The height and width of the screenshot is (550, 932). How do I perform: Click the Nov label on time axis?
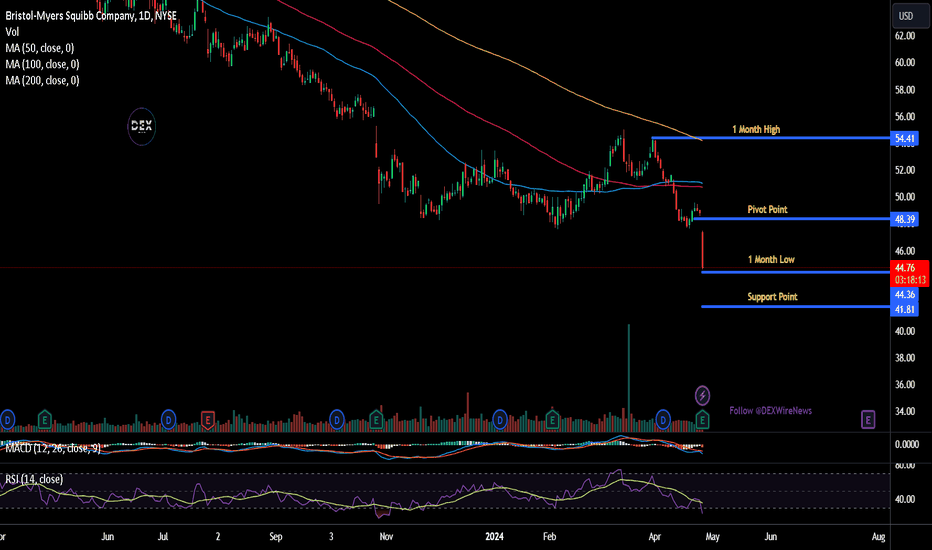[x=386, y=536]
